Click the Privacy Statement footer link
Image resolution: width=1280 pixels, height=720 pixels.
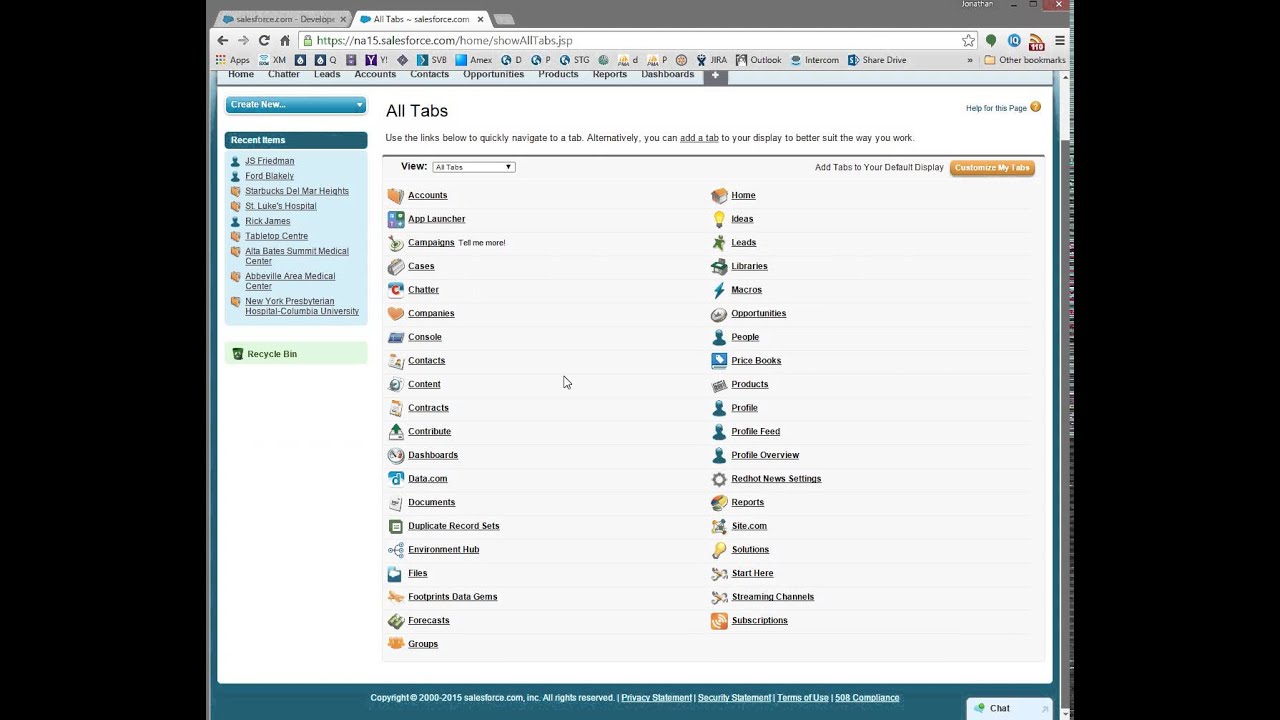coord(656,698)
